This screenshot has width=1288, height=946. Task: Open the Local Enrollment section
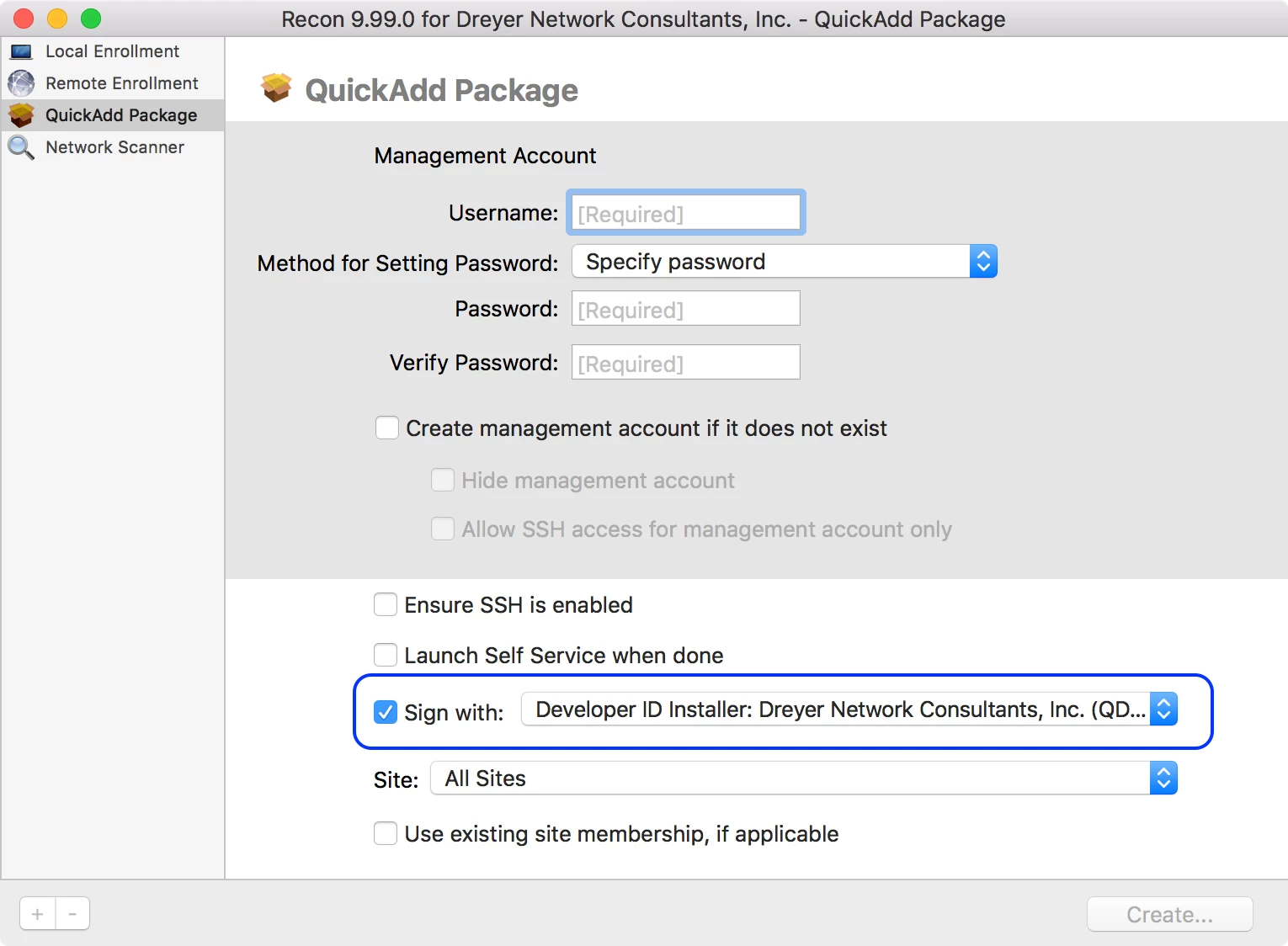pos(113,51)
